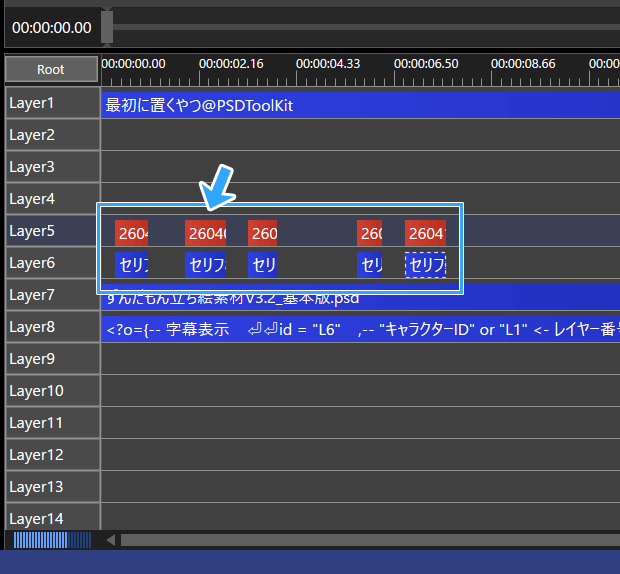Click the scrollbar left arrow at the bottom
This screenshot has height=574, width=620.
[x=111, y=540]
